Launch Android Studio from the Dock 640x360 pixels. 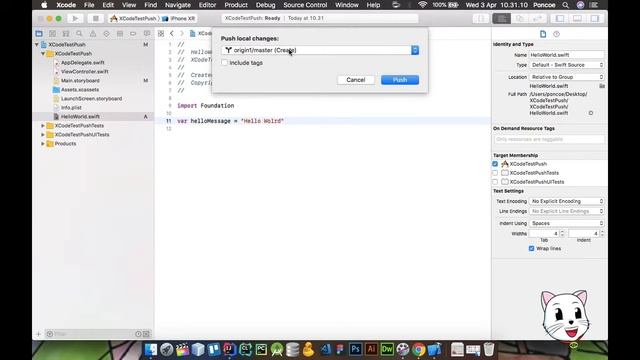277,349
